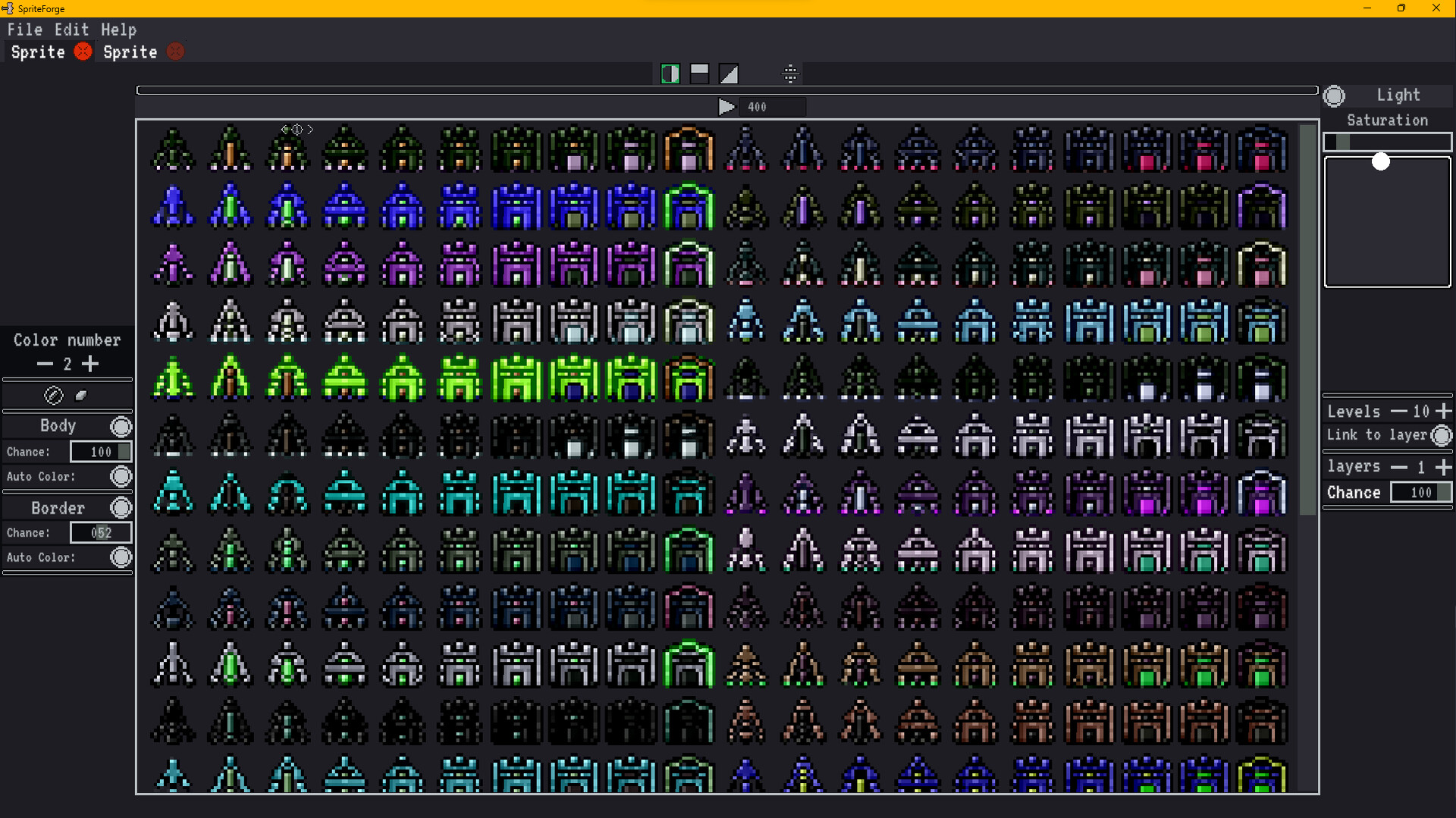Click the generation count field showing 400
The image size is (1456, 818).
pos(773,107)
